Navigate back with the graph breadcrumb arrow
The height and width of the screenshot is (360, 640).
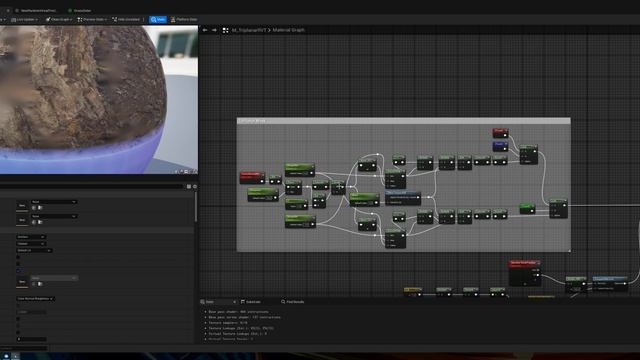[205, 30]
